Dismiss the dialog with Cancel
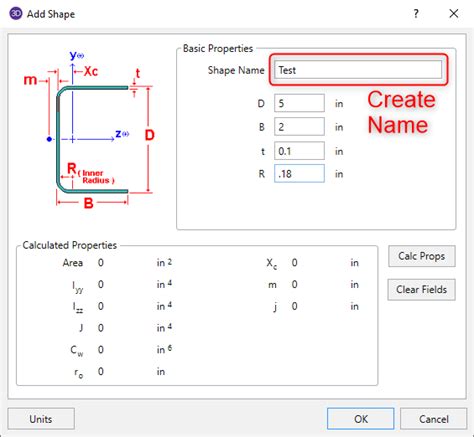The image size is (474, 437). point(433,419)
